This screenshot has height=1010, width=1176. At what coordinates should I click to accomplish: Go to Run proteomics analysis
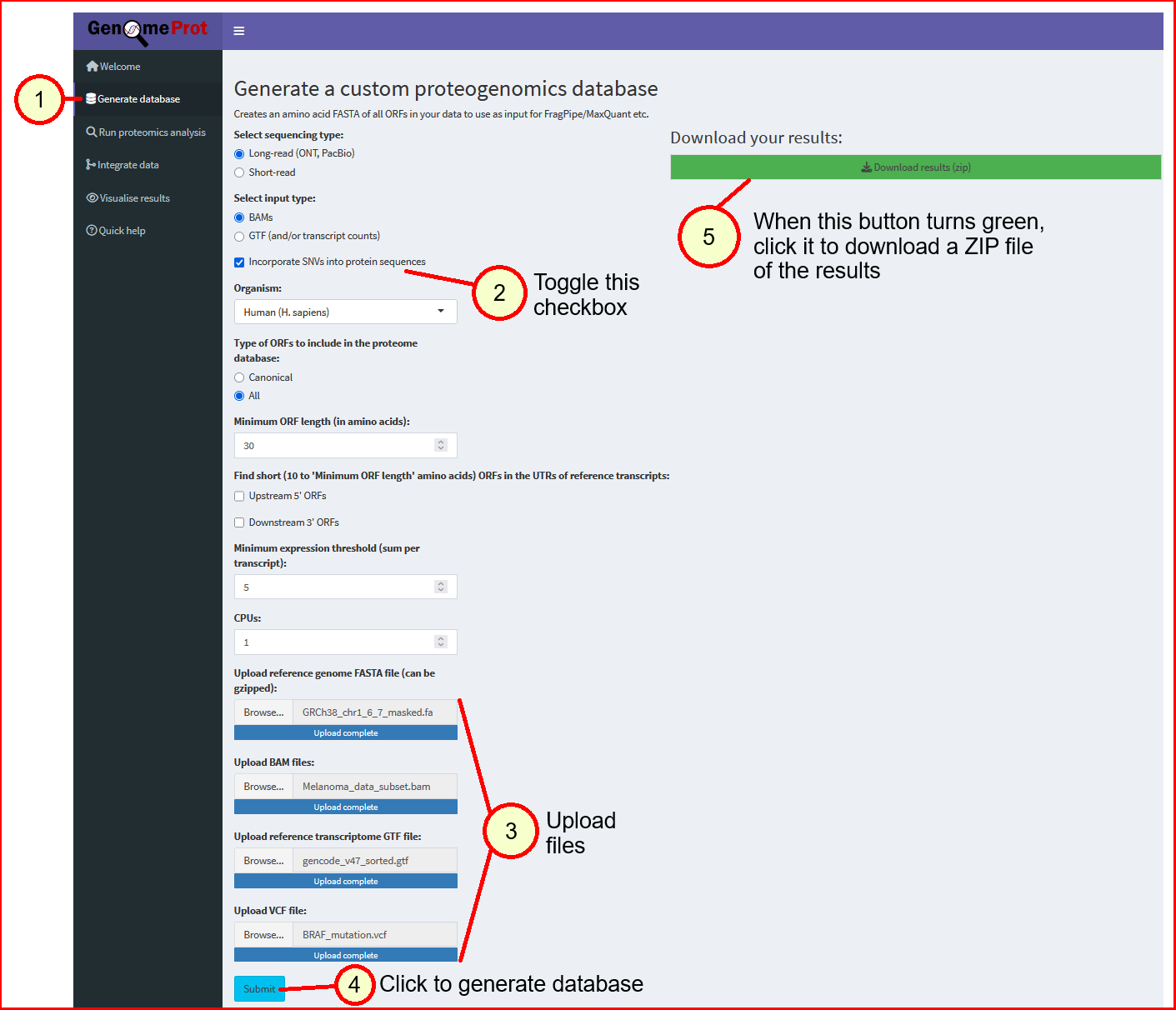pyautogui.click(x=148, y=132)
